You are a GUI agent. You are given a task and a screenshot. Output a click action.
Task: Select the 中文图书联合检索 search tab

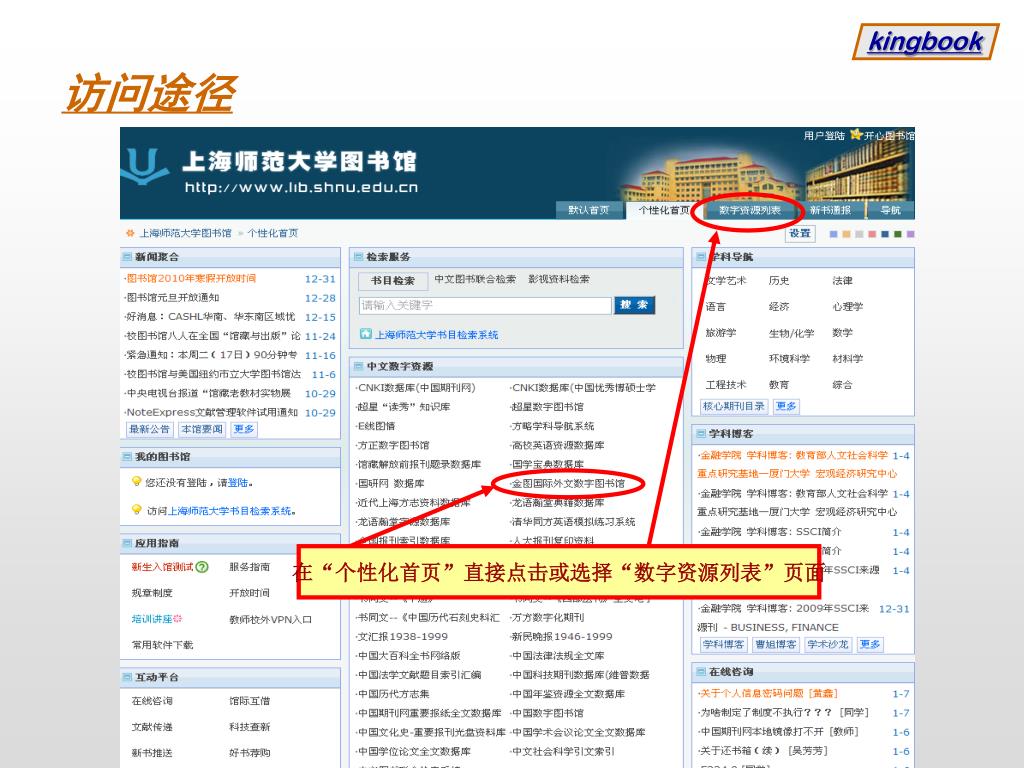click(x=475, y=279)
